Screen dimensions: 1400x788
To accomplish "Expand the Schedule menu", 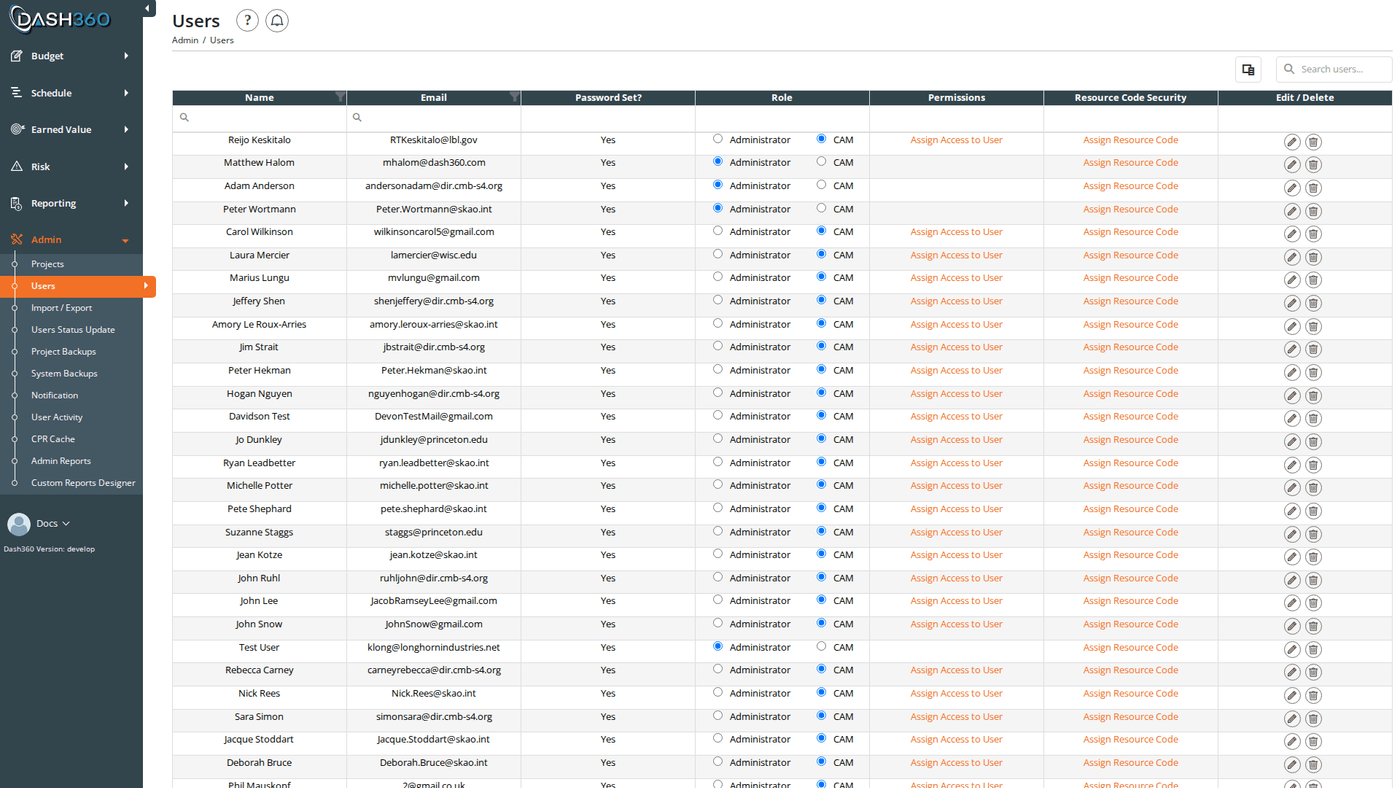I will (70, 93).
